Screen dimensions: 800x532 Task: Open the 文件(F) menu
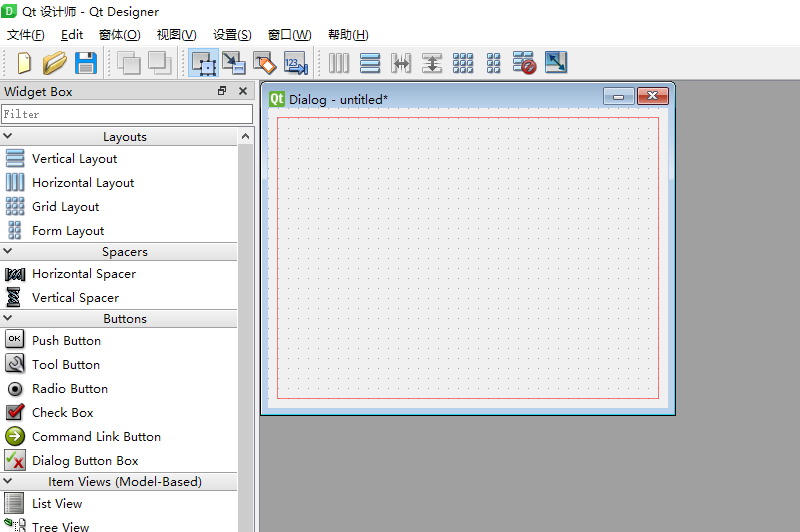(26, 35)
